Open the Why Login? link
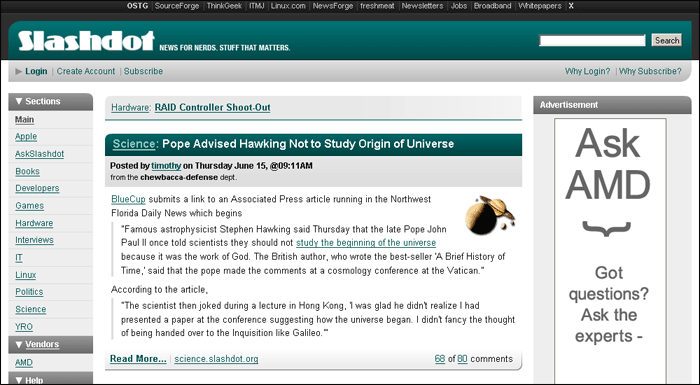 [x=588, y=71]
